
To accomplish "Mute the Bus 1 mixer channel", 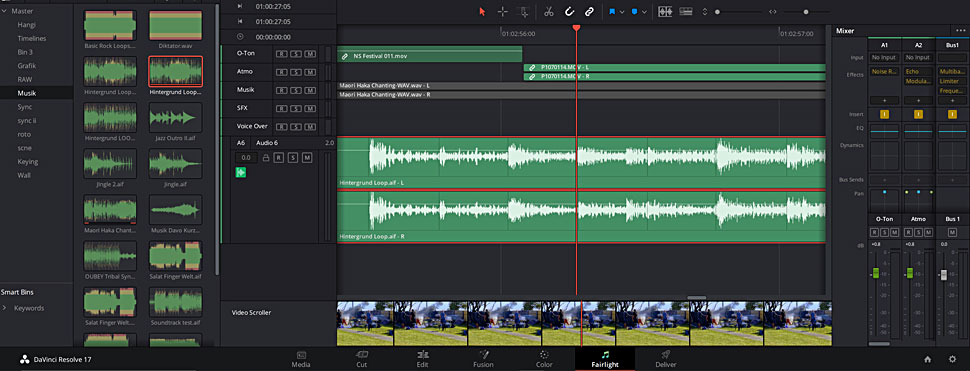I will (x=952, y=232).
